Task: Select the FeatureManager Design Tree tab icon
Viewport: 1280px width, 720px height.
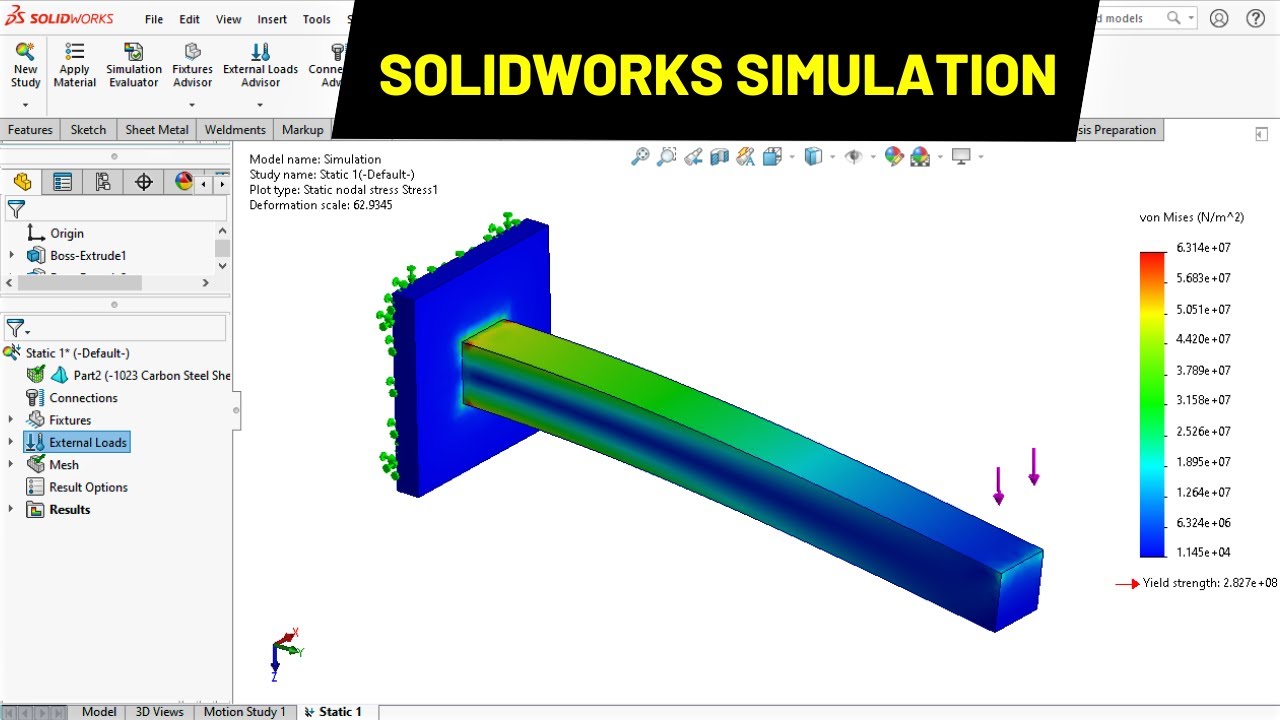Action: click(x=22, y=182)
